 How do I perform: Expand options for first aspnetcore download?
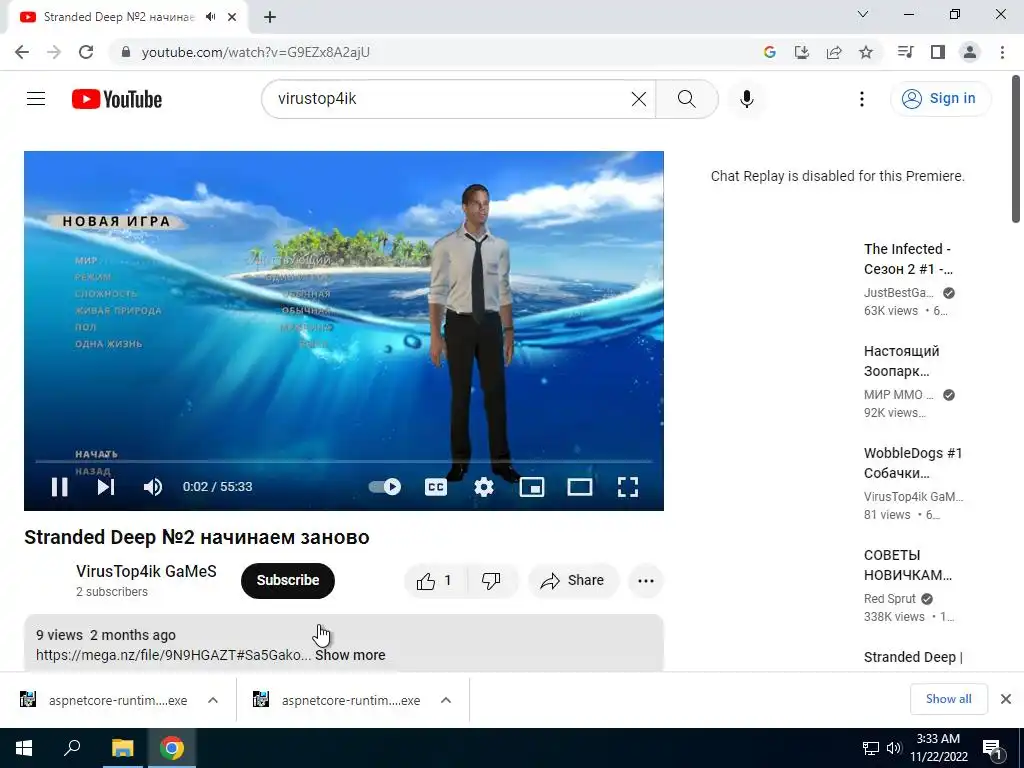[x=213, y=700]
